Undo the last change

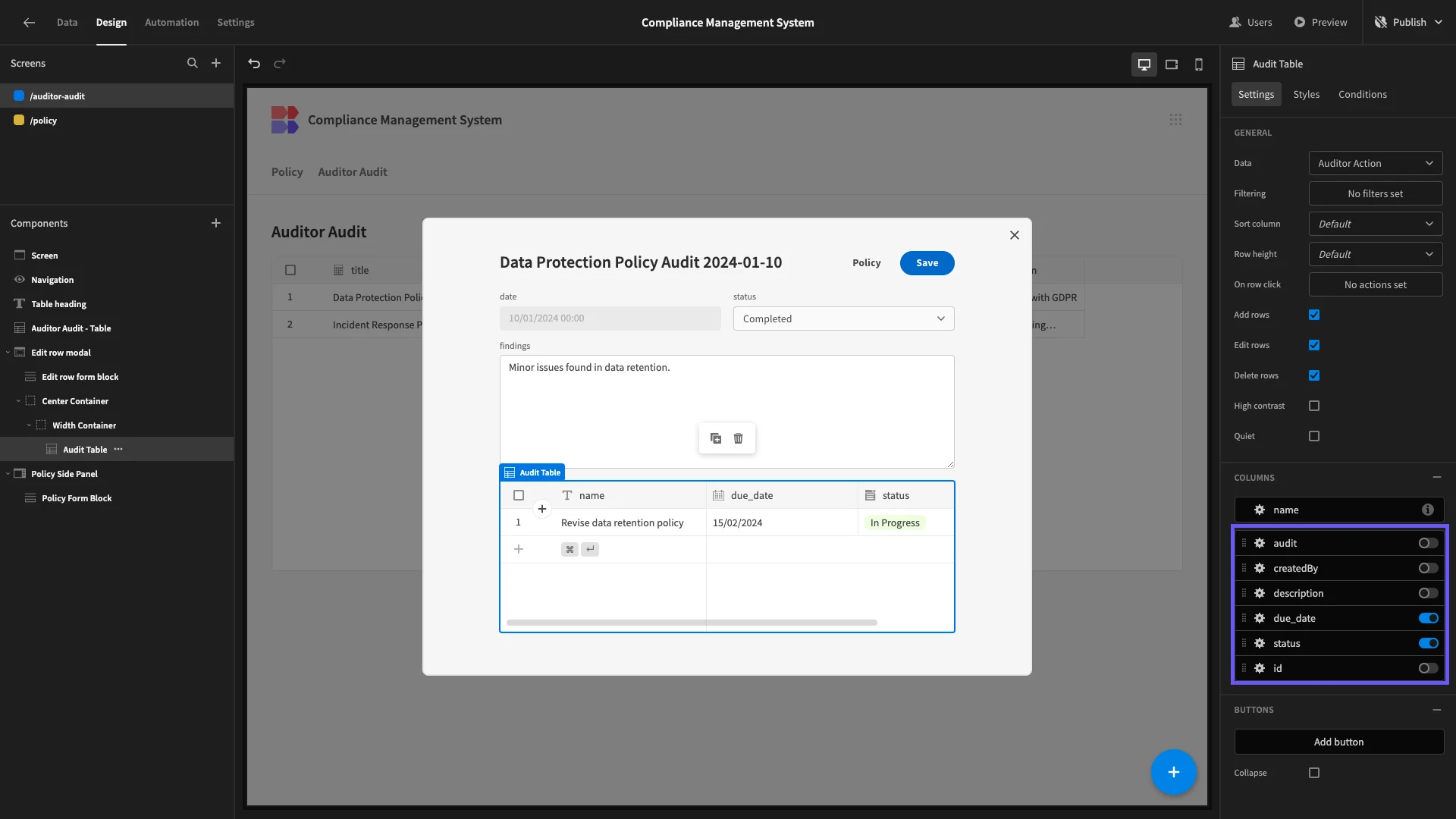254,64
